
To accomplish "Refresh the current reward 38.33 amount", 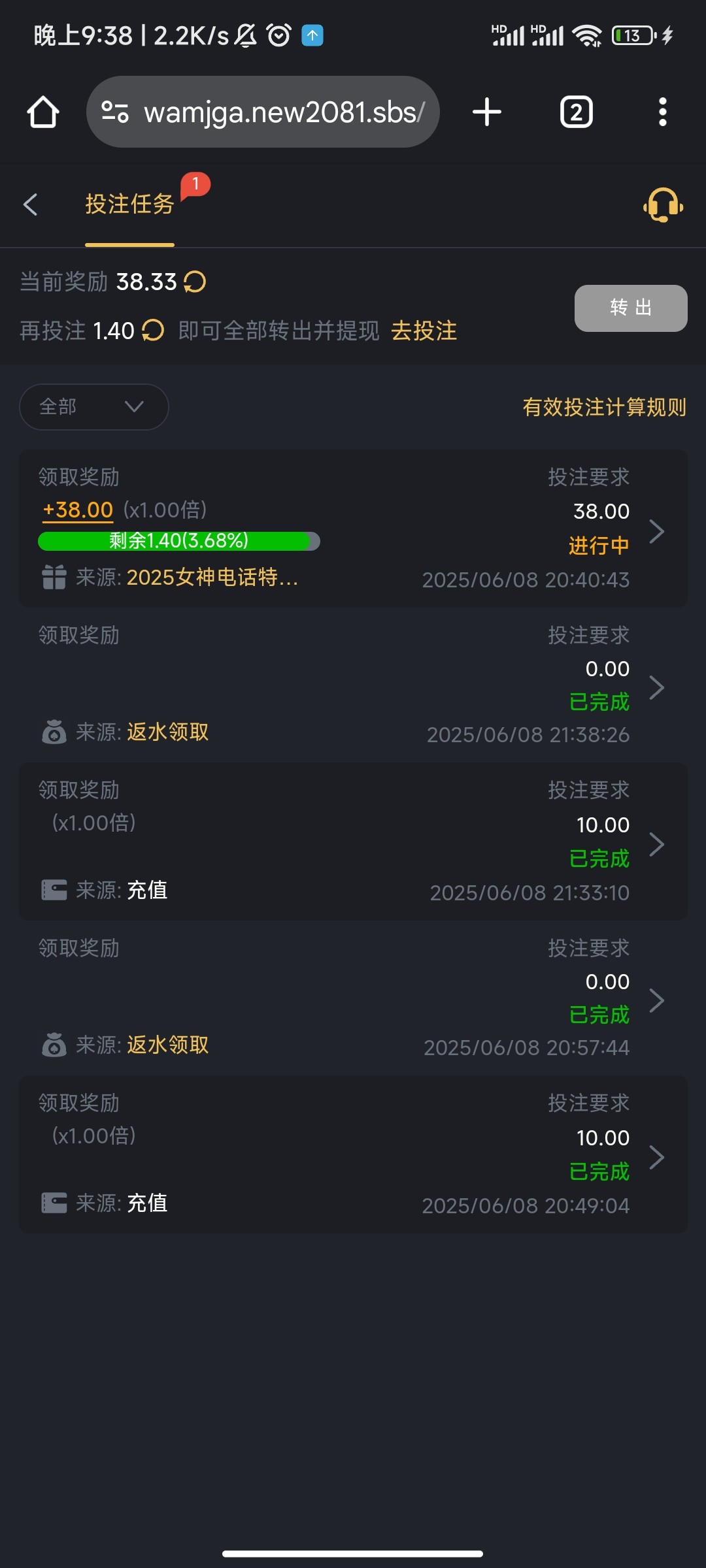I will (195, 282).
